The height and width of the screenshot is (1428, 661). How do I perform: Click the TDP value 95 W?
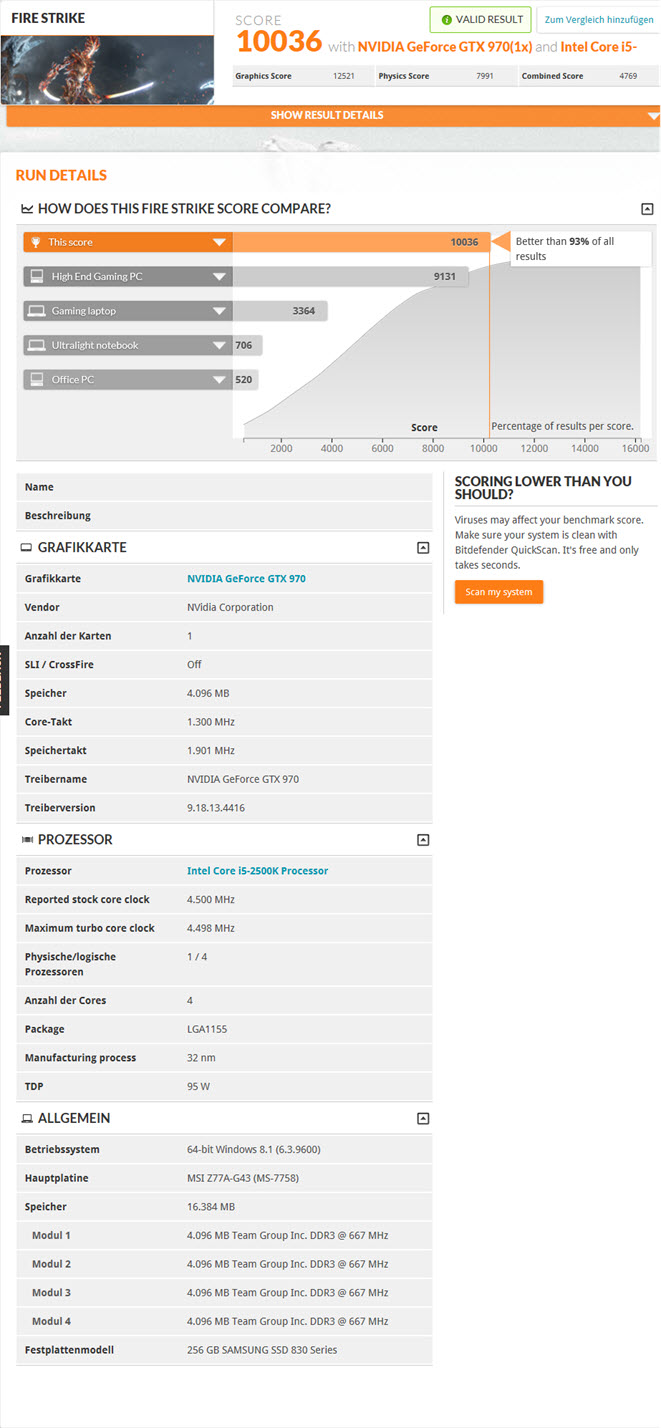point(199,1086)
